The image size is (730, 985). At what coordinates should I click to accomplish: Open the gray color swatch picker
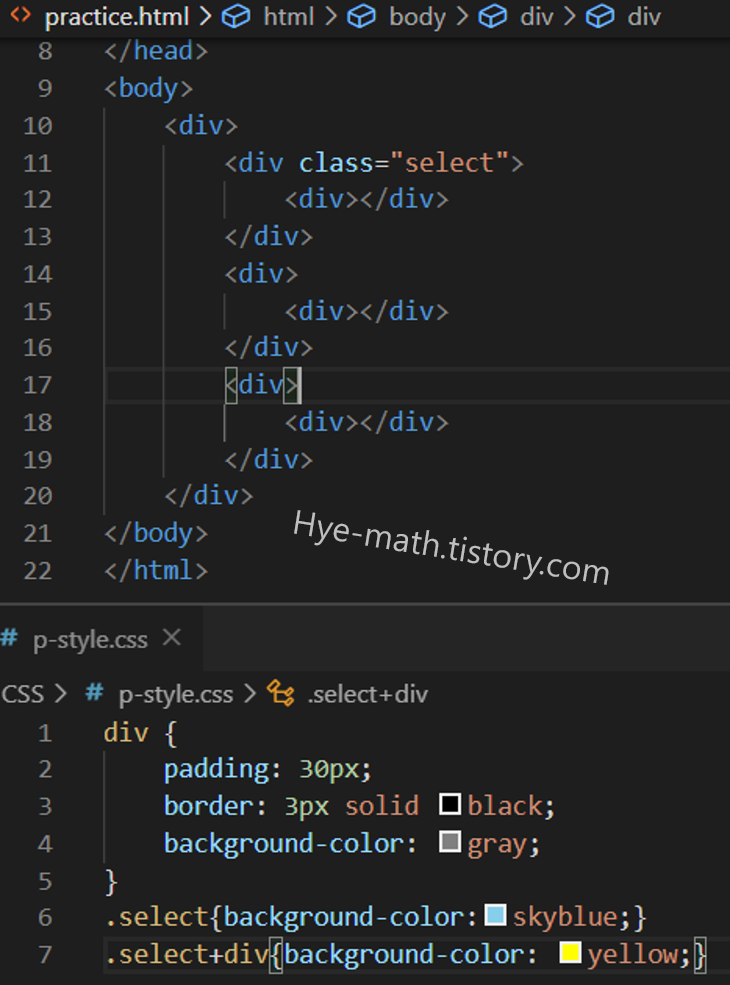click(x=450, y=841)
